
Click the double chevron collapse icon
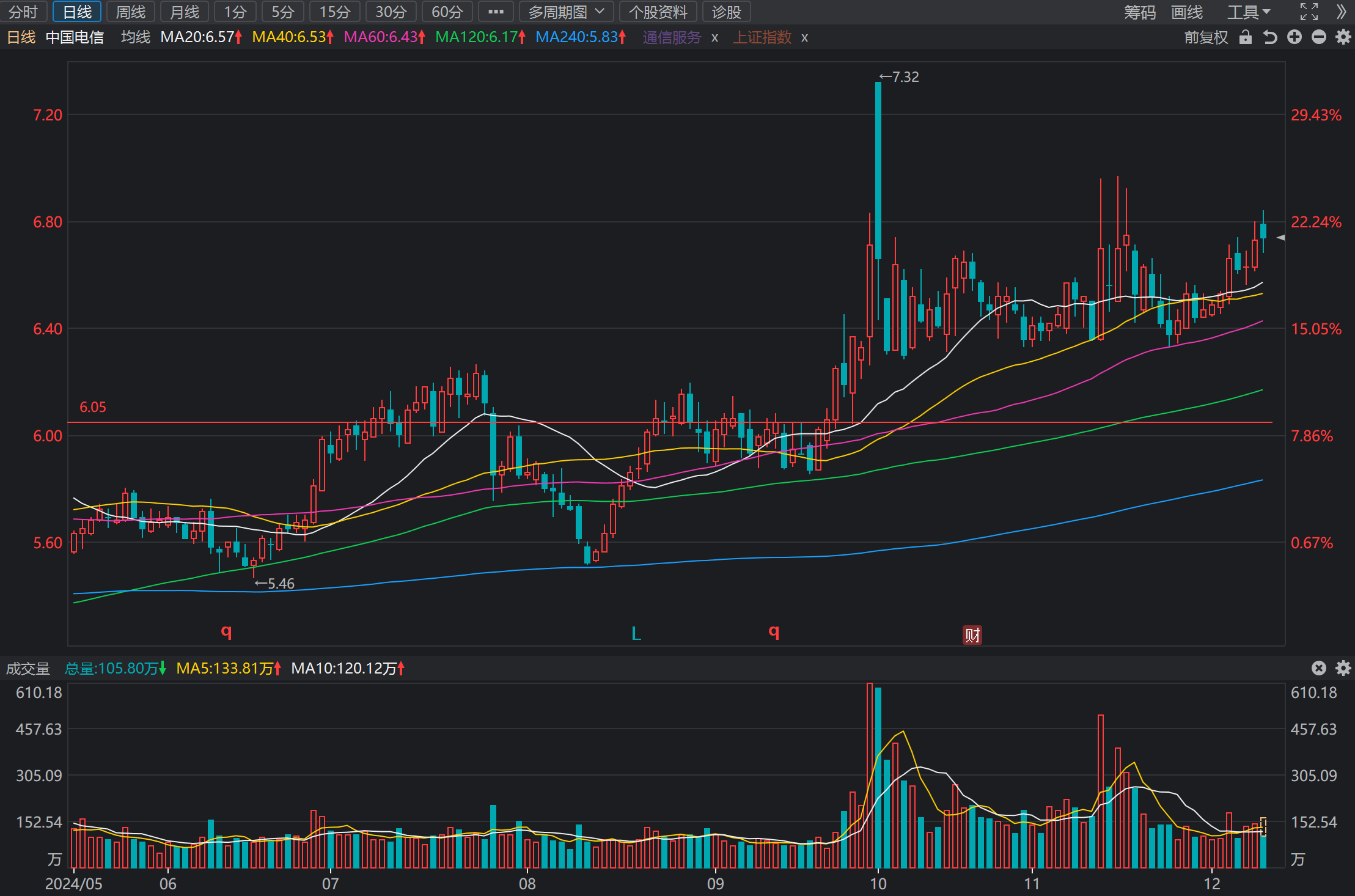(x=1341, y=12)
